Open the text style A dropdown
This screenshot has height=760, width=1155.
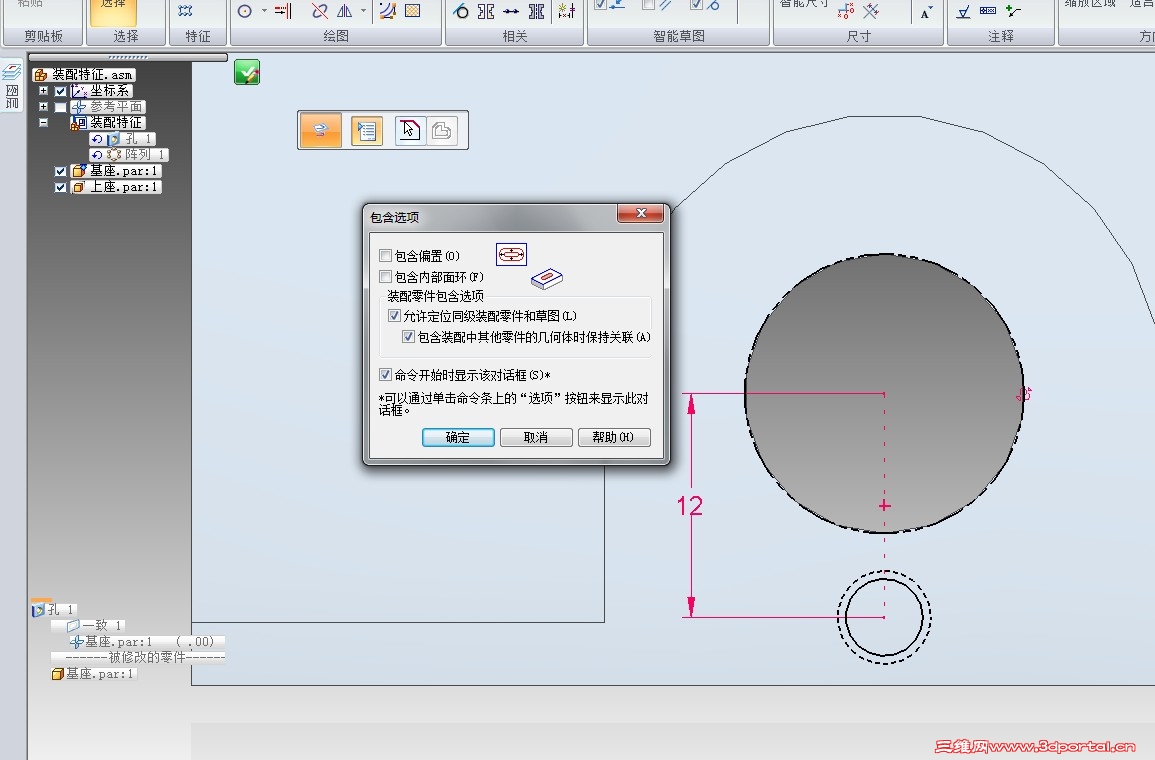[926, 12]
